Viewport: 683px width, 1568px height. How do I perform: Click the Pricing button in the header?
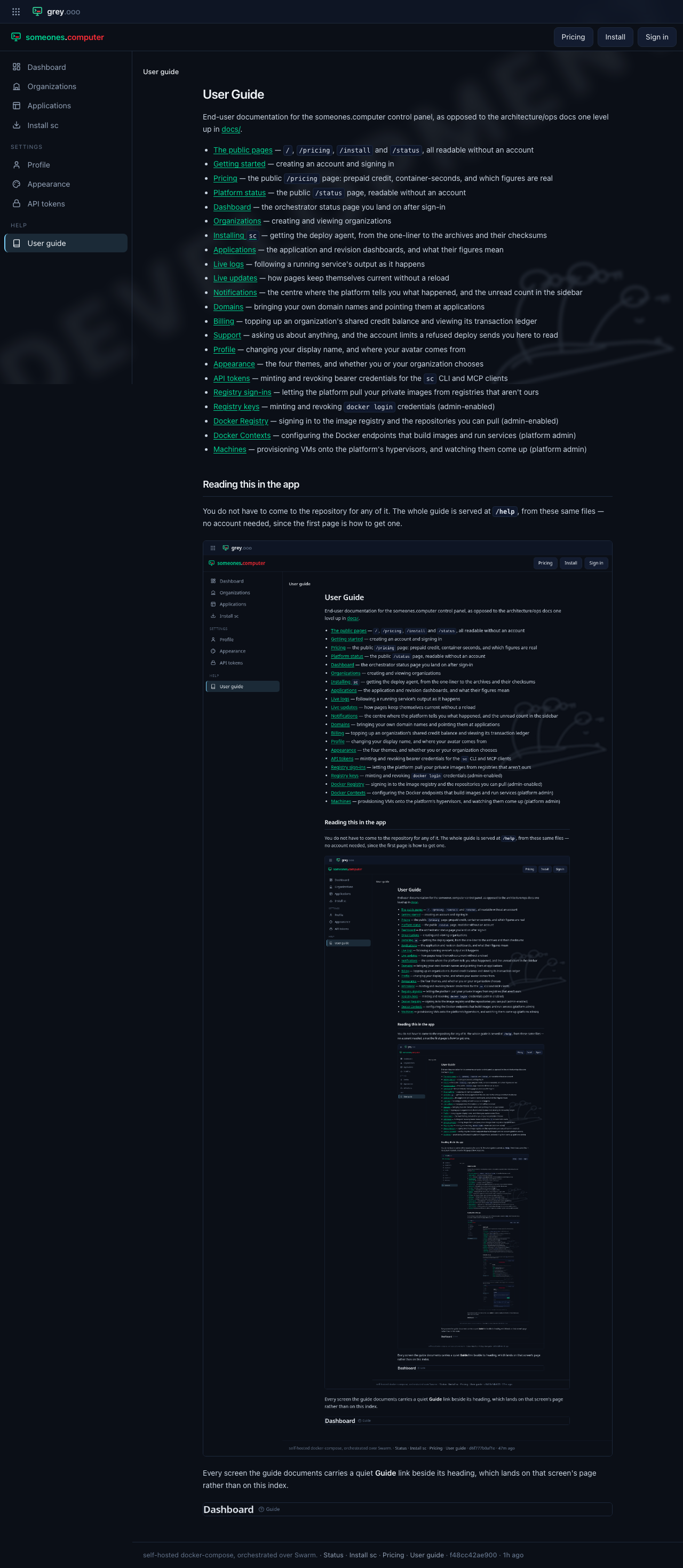pos(573,37)
